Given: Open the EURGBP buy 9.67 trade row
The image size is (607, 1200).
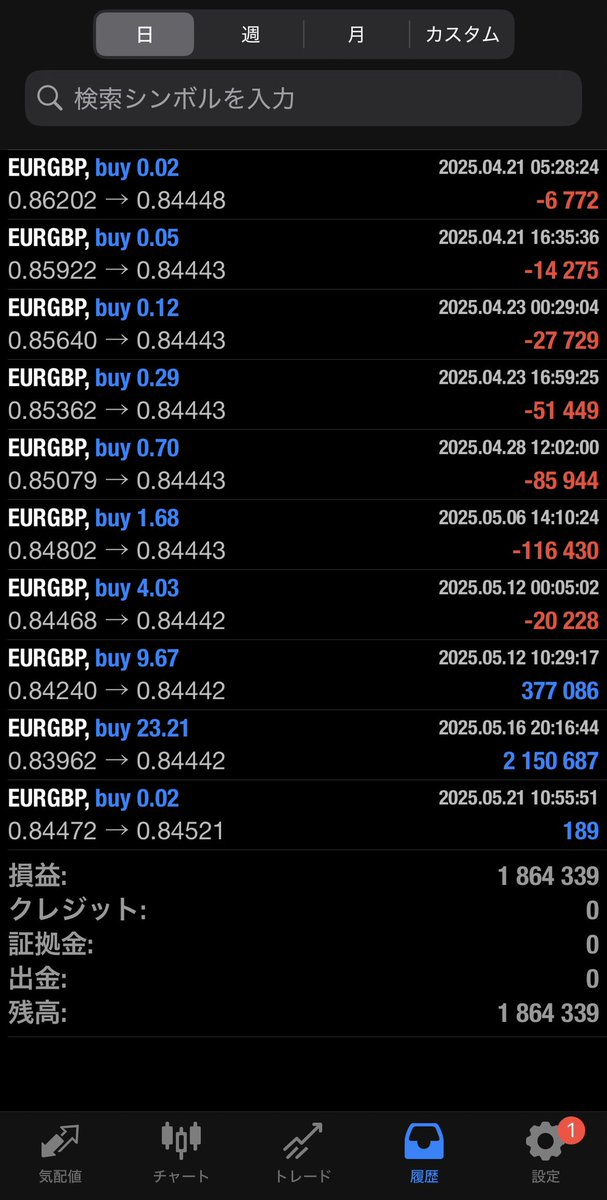Looking at the screenshot, I should [303, 675].
